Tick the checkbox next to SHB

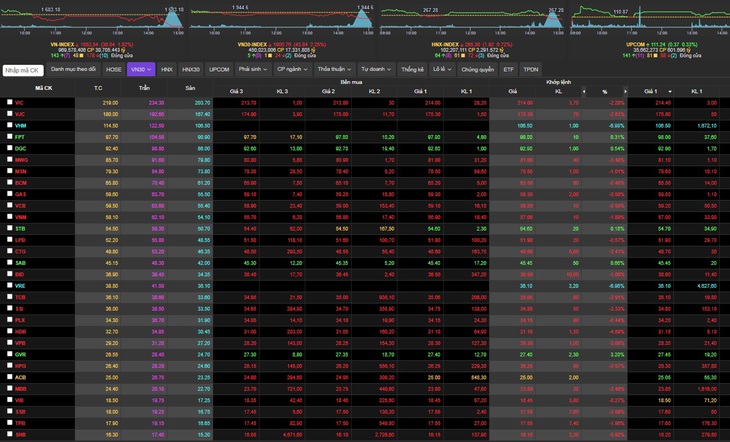(10, 434)
